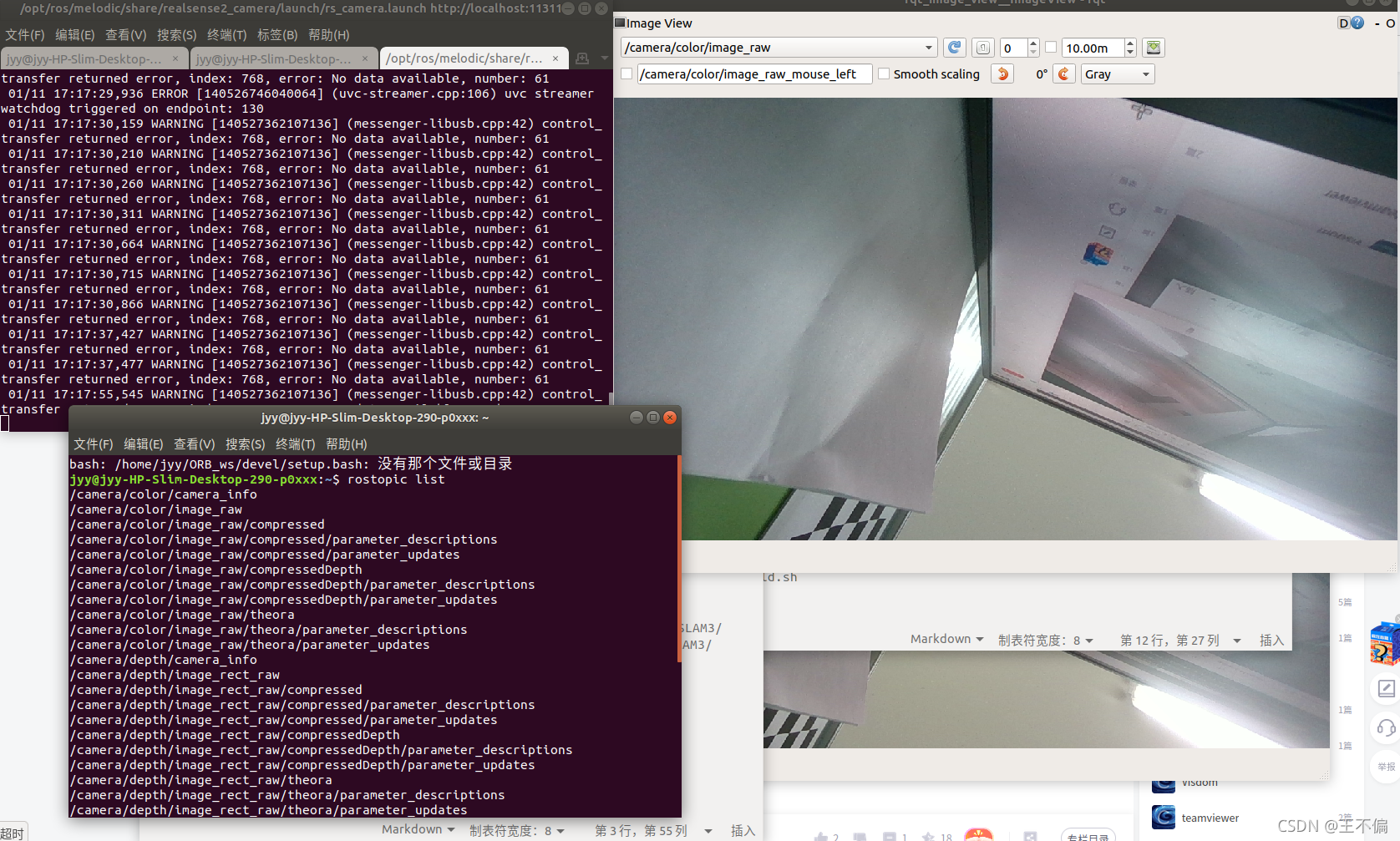Open Markdown dropdown beside 第 3 行
1400x841 pixels.
[x=418, y=829]
